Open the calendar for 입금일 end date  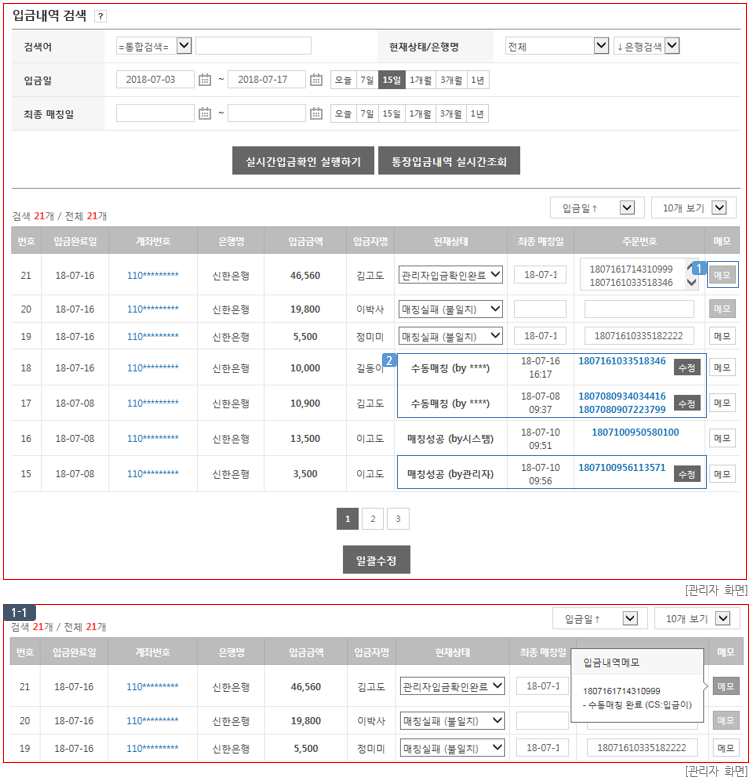316,80
